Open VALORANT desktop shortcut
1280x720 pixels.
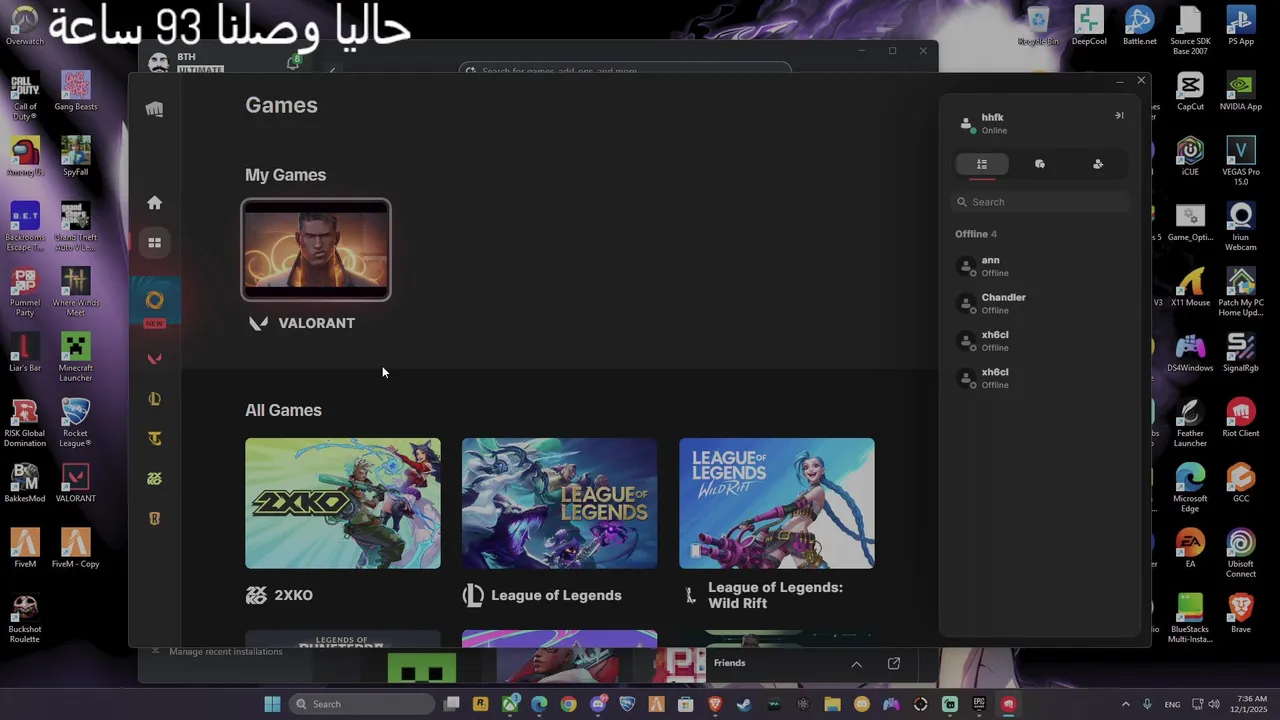pos(76,483)
